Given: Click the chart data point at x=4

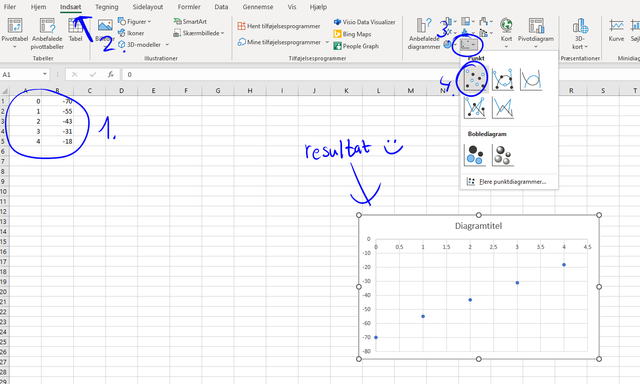Looking at the screenshot, I should 564,265.
